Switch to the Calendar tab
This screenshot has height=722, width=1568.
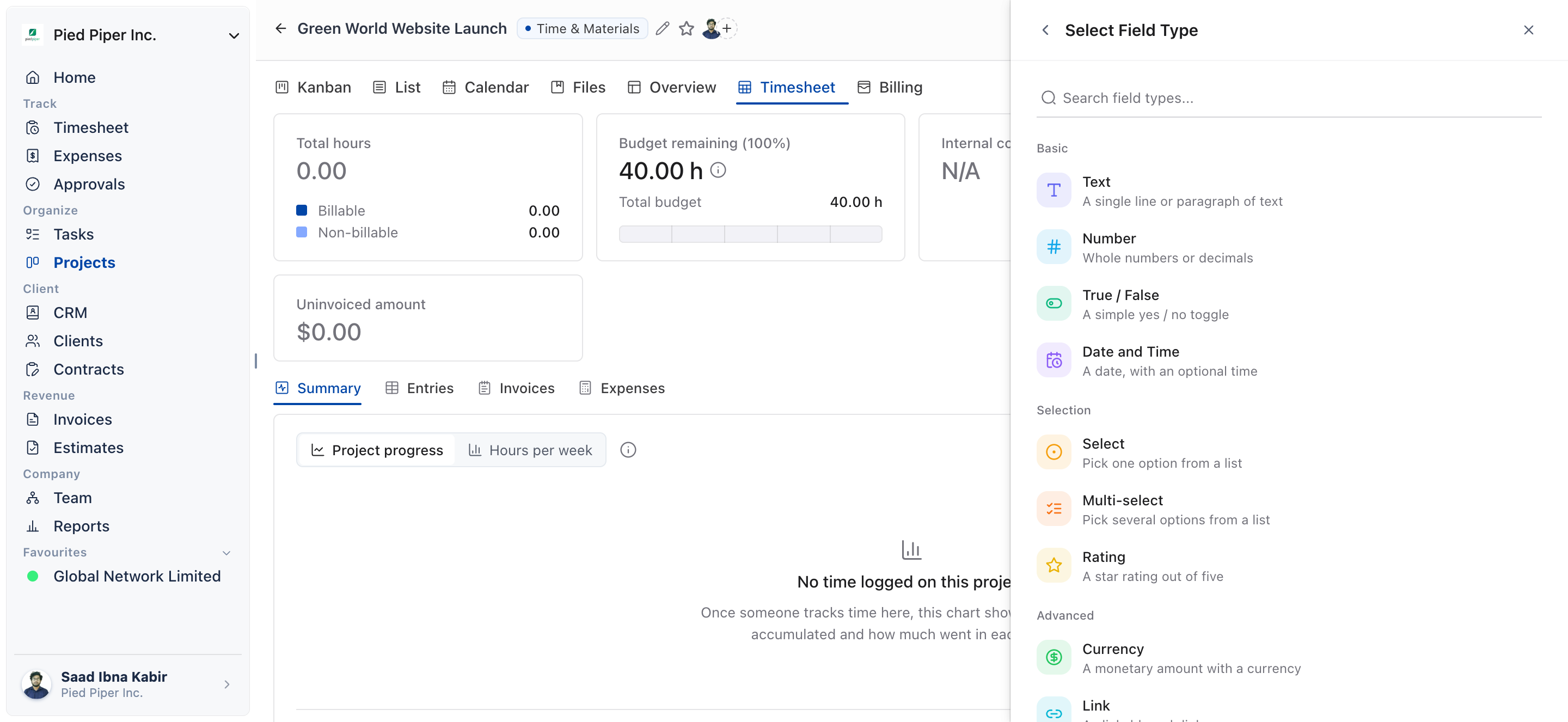(x=485, y=87)
